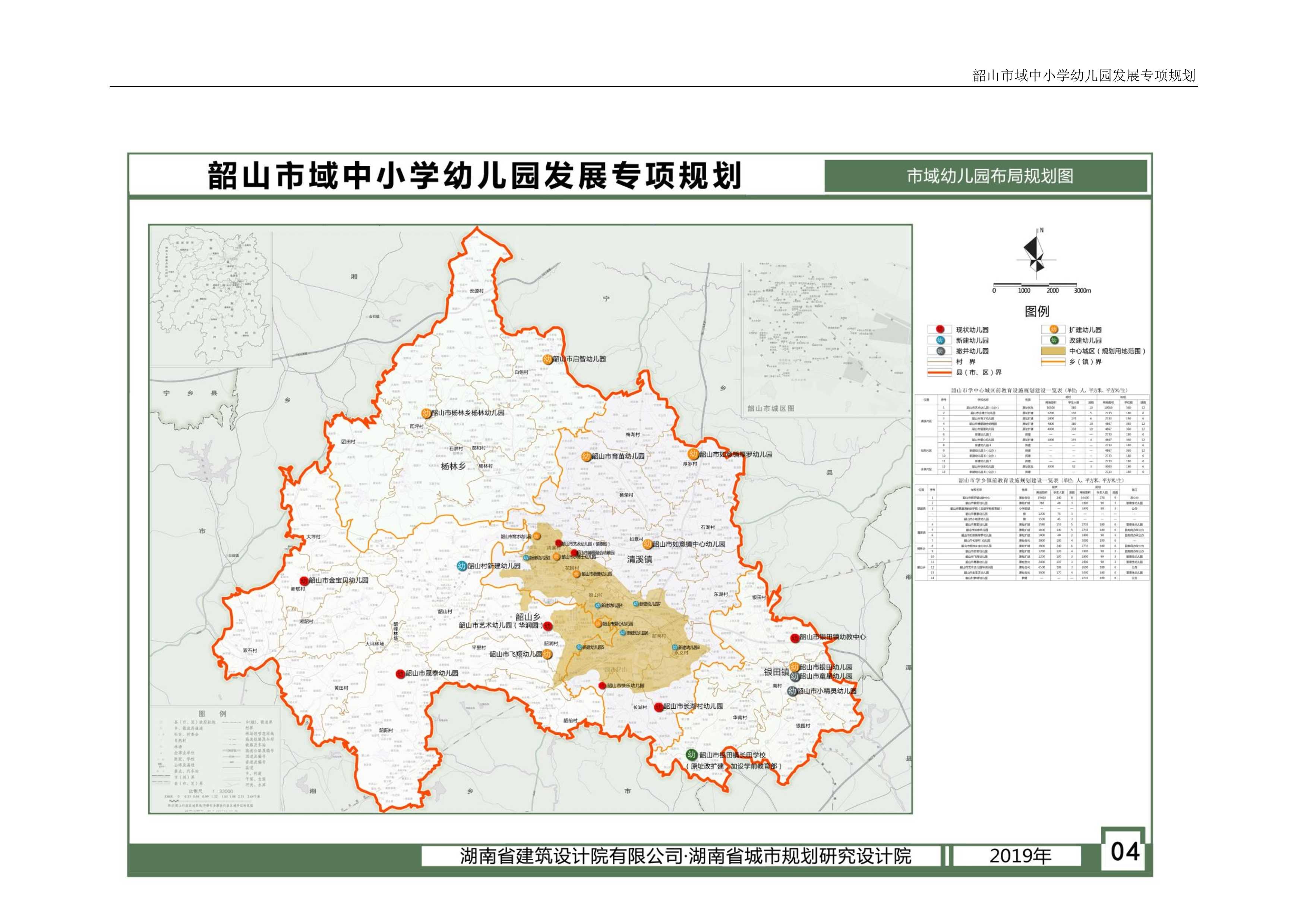1307x924 pixels.
Task: Click the orange marker for 韶山市启智幼儿园
Action: 547,359
